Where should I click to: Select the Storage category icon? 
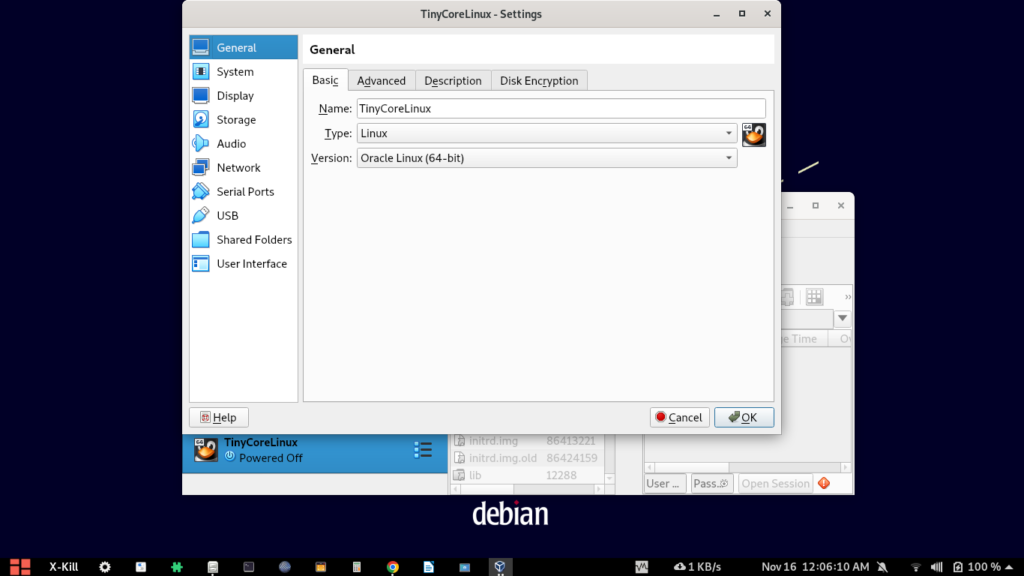(201, 119)
